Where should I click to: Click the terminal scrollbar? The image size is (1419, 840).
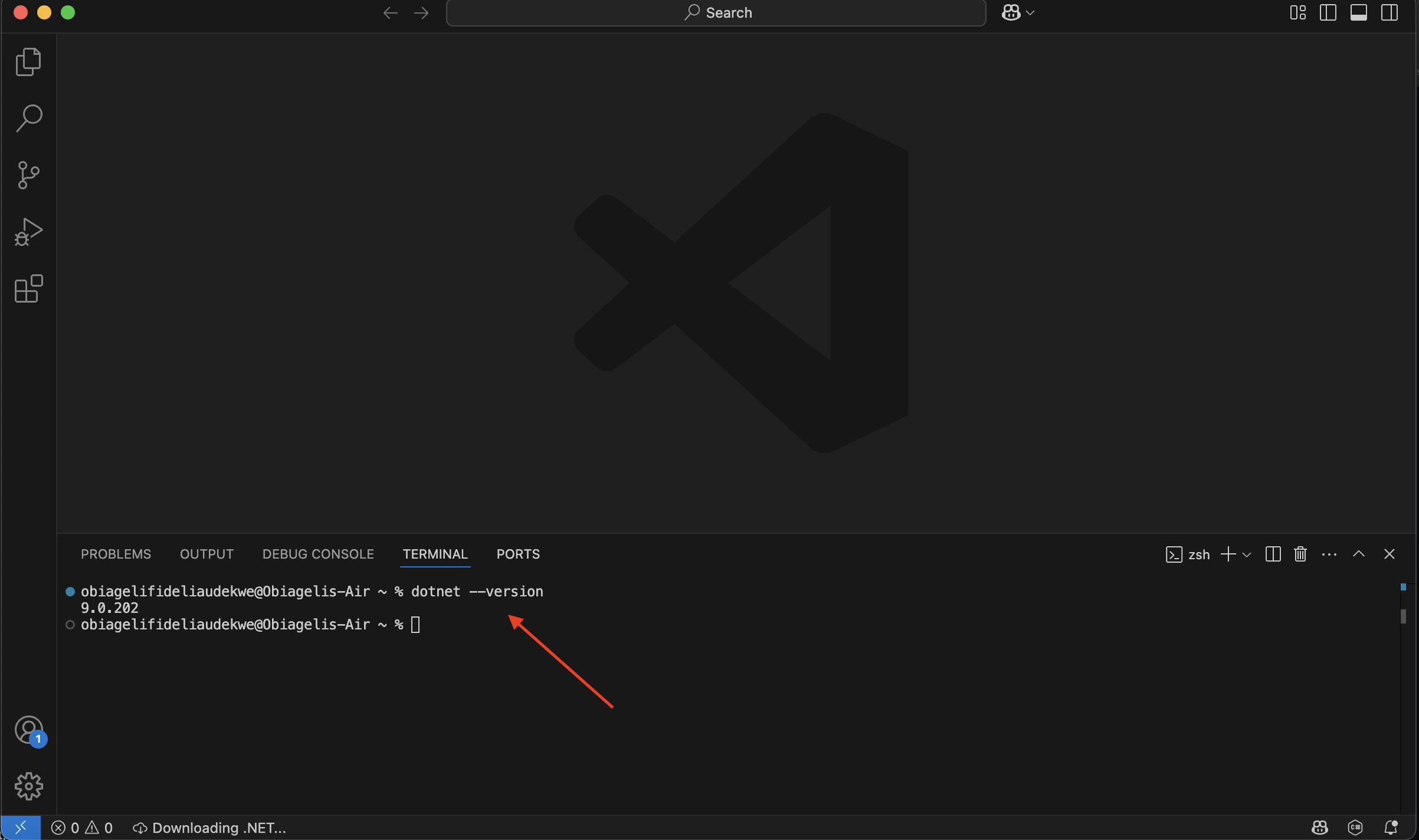coord(1404,616)
